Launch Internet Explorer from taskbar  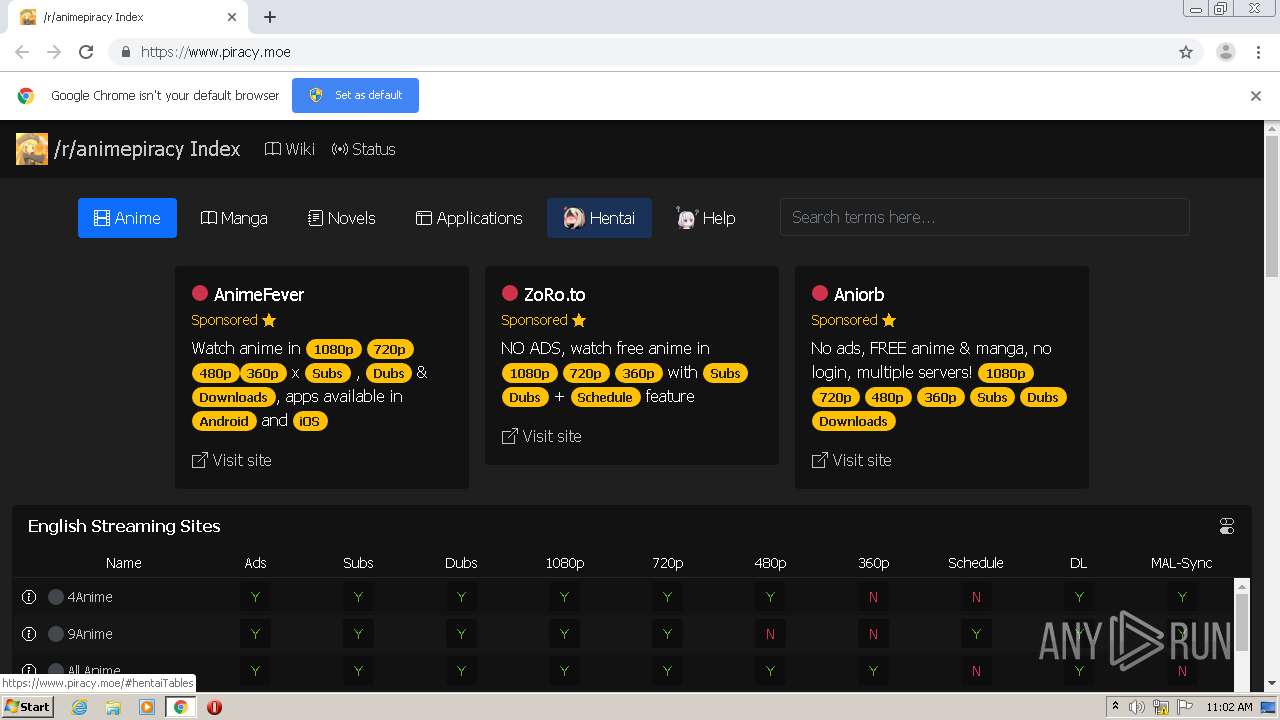click(79, 707)
